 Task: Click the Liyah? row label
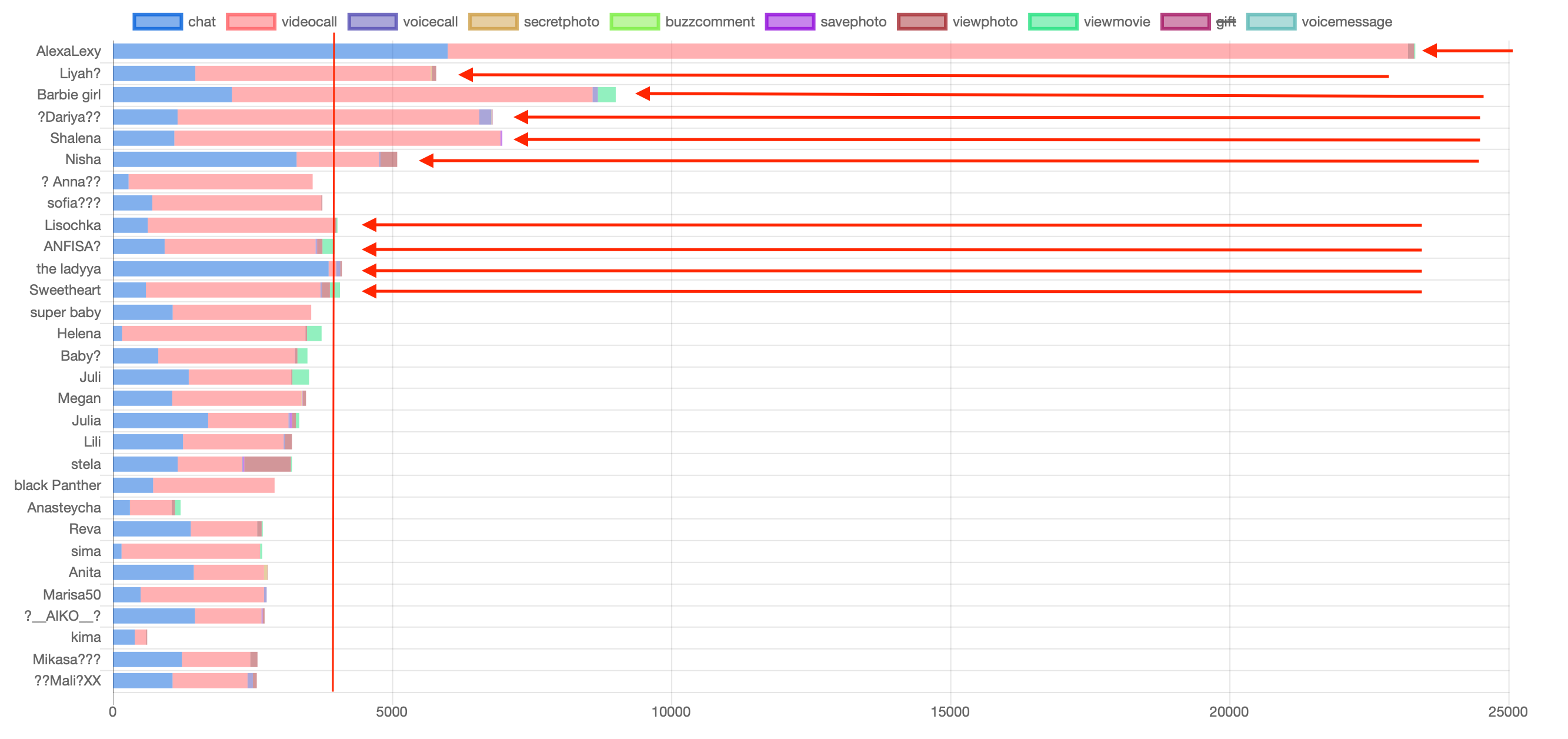[80, 74]
